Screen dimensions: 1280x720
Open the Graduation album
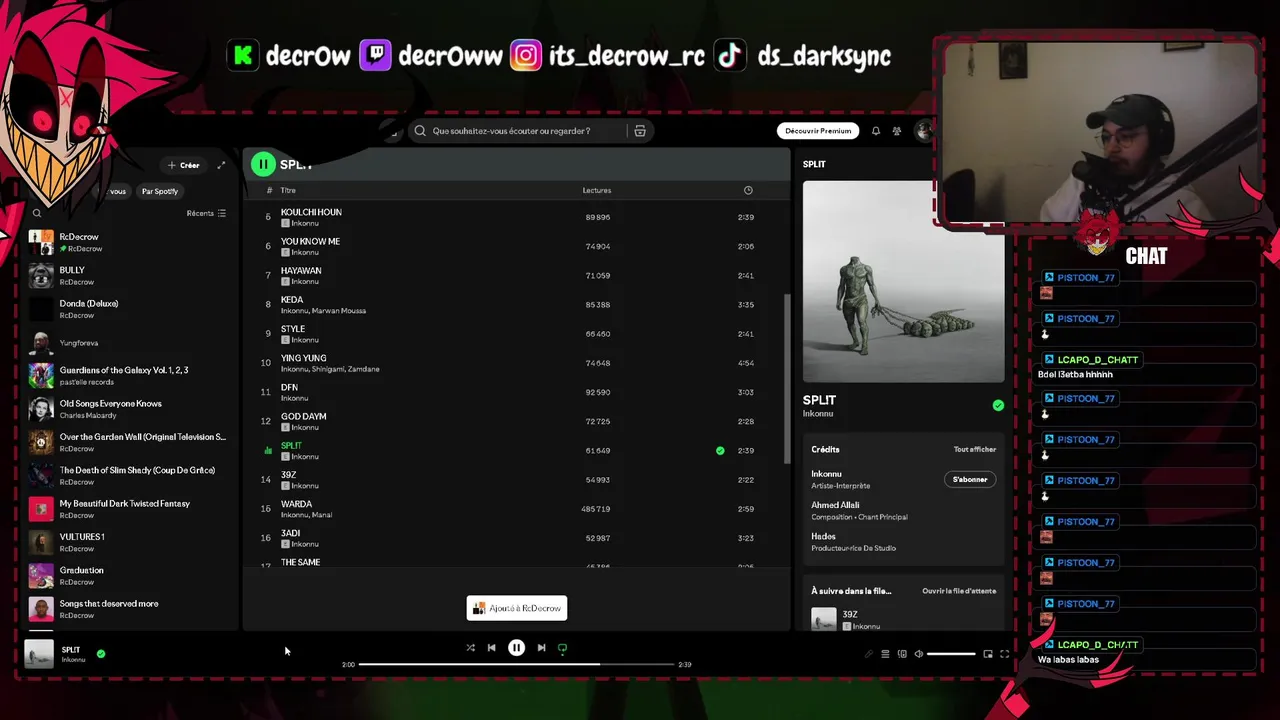point(130,576)
